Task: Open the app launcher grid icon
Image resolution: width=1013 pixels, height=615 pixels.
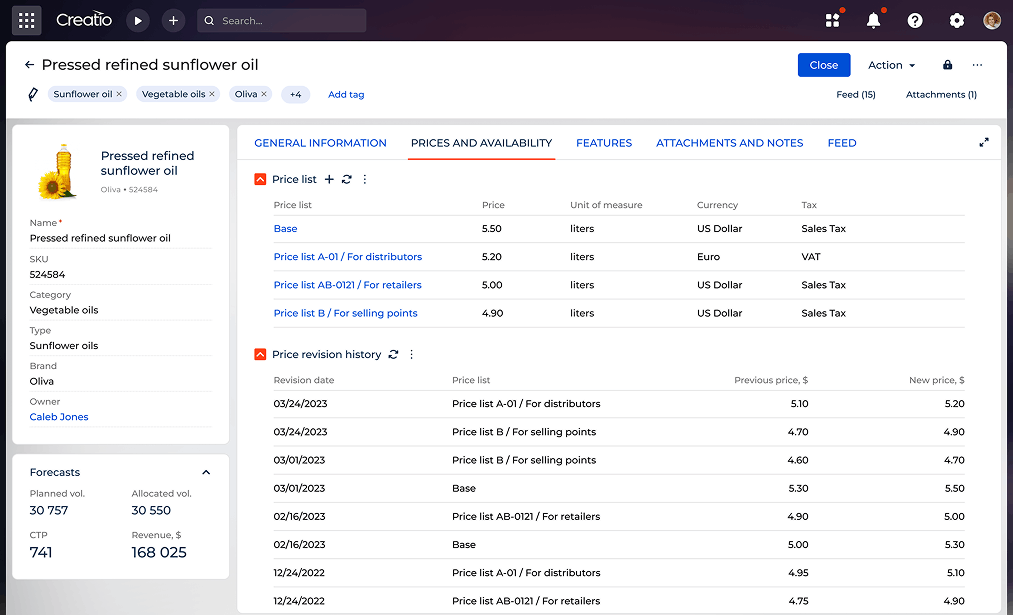Action: pos(27,20)
